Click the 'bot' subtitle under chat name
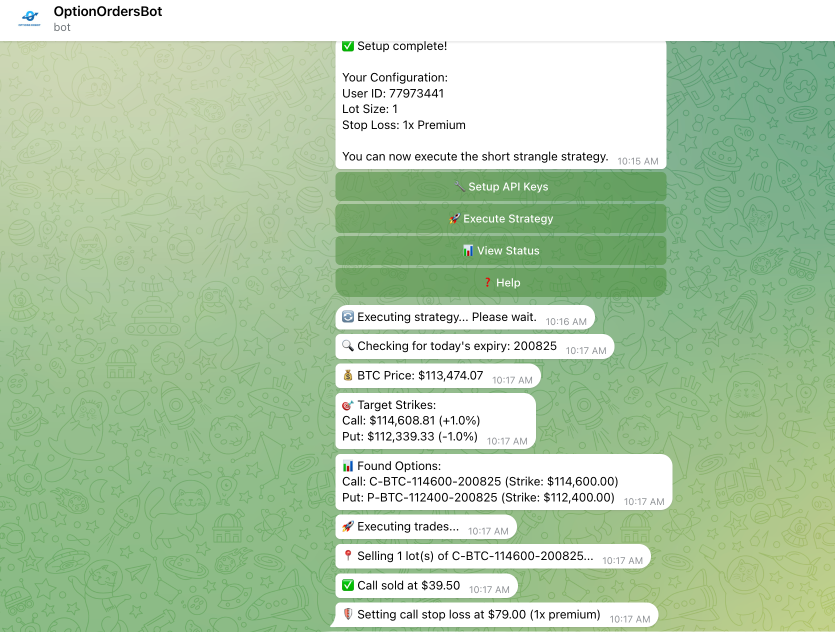835x632 pixels. click(x=62, y=27)
